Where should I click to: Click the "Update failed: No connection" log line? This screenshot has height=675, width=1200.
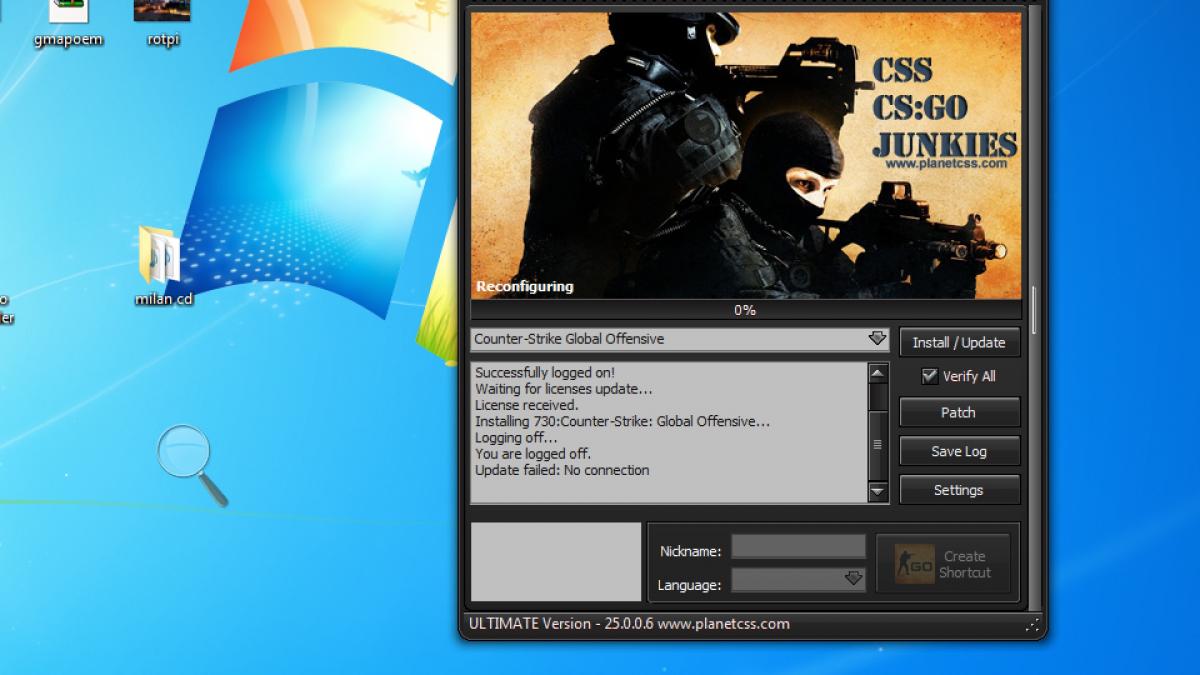(x=562, y=470)
